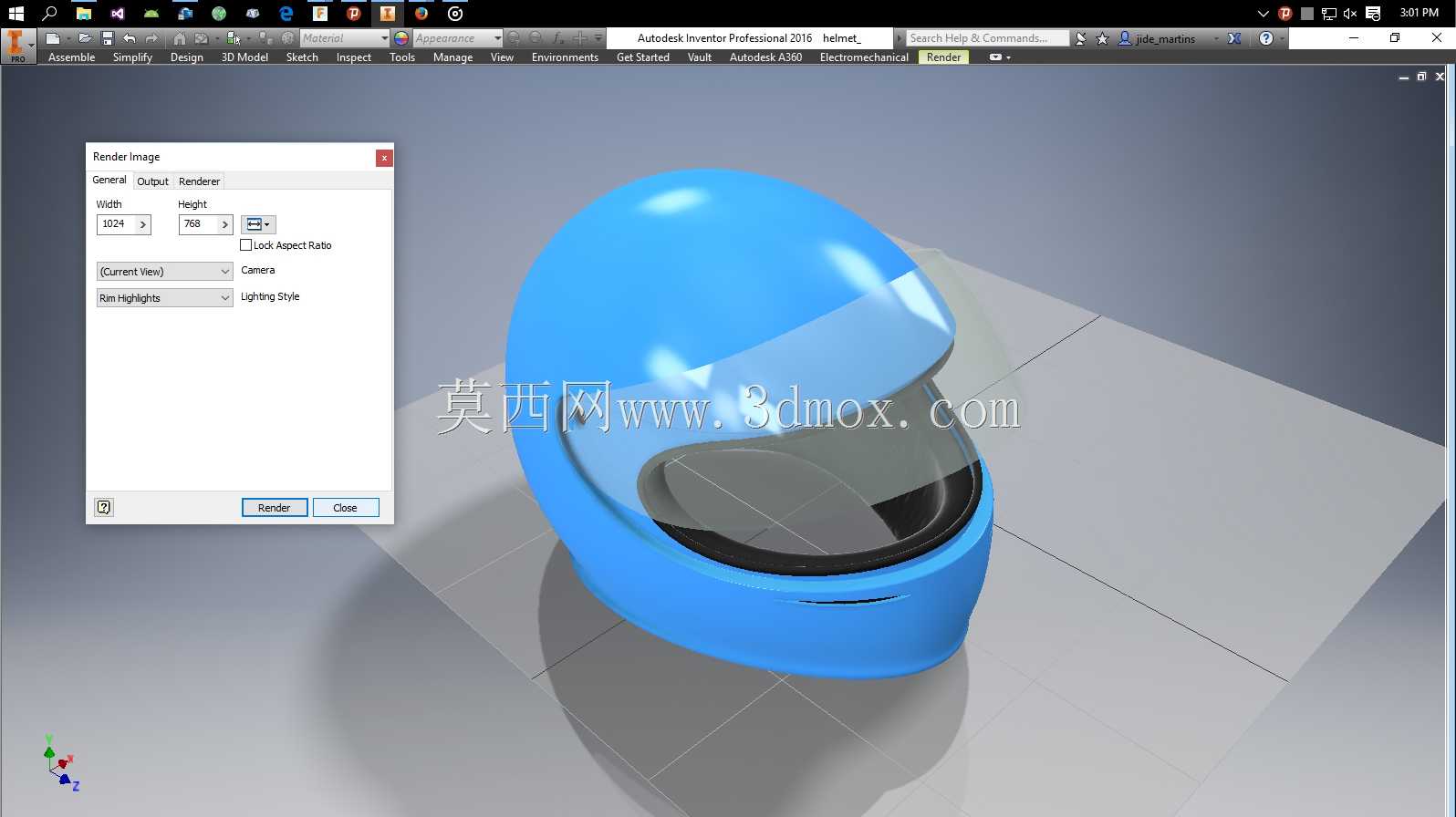
Task: Close Render Image dialog with red X
Action: pos(384,158)
